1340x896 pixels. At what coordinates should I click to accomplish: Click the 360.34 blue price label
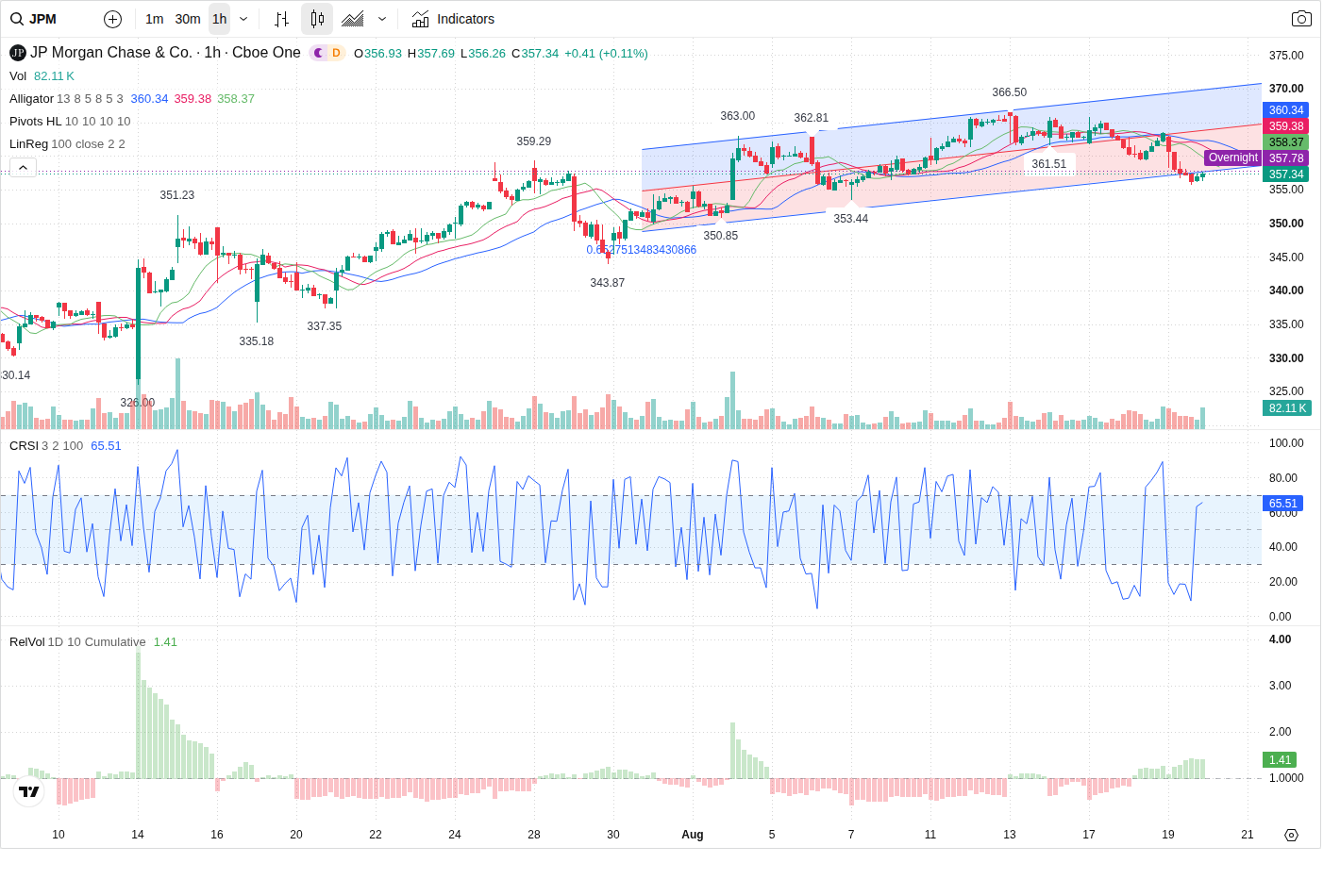coord(1285,110)
